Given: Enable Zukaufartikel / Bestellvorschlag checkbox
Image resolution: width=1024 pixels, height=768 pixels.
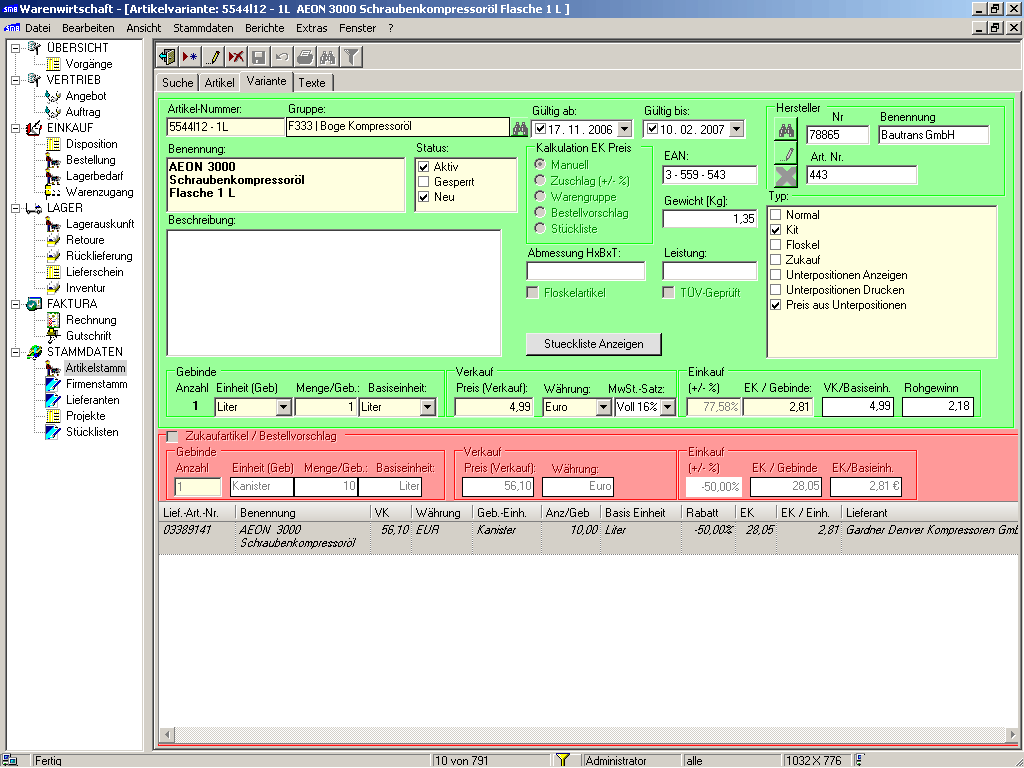Looking at the screenshot, I should (172, 436).
